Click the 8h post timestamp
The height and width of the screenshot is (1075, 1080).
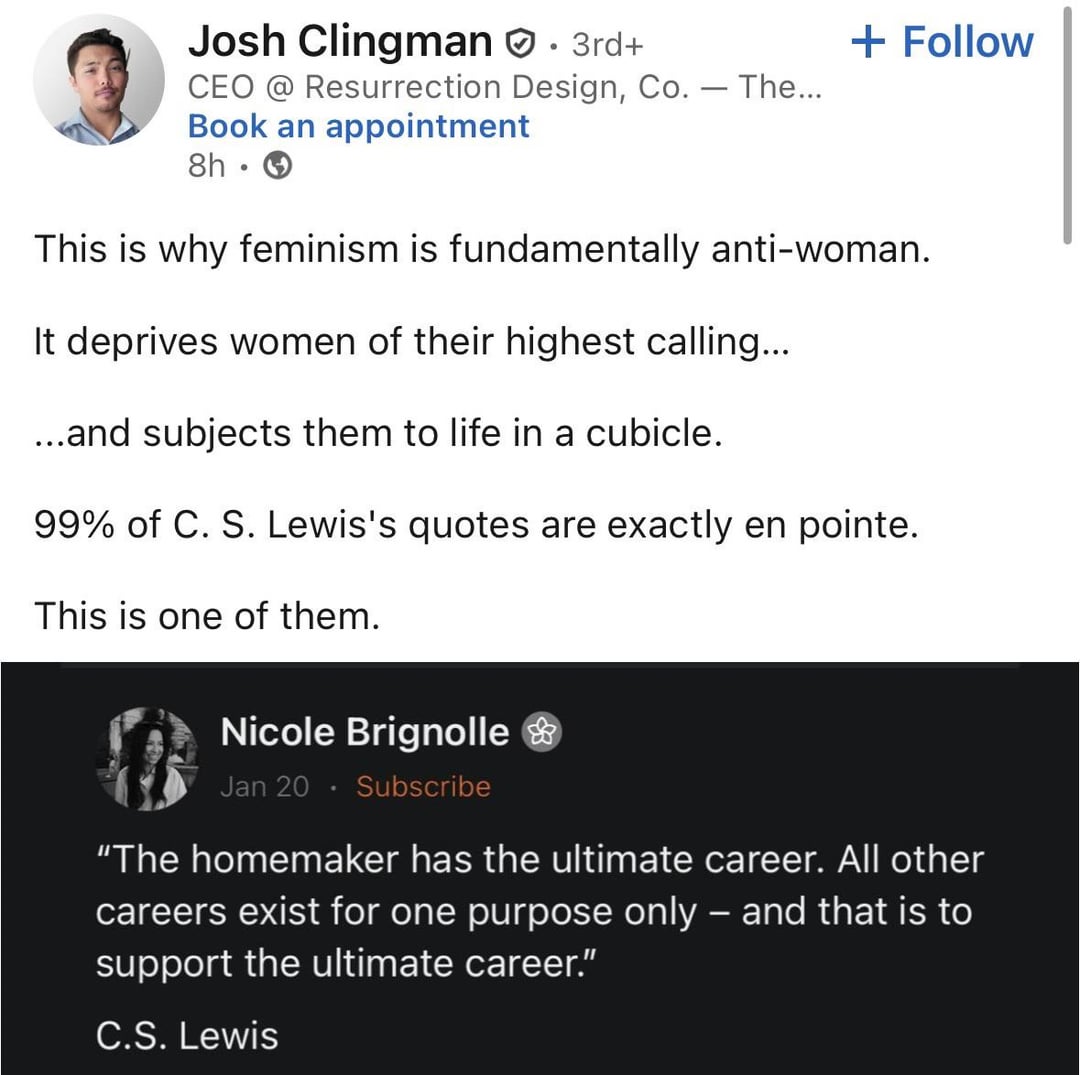(207, 166)
